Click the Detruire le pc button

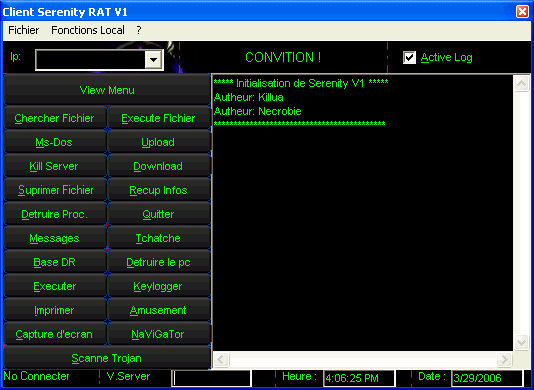pos(159,262)
